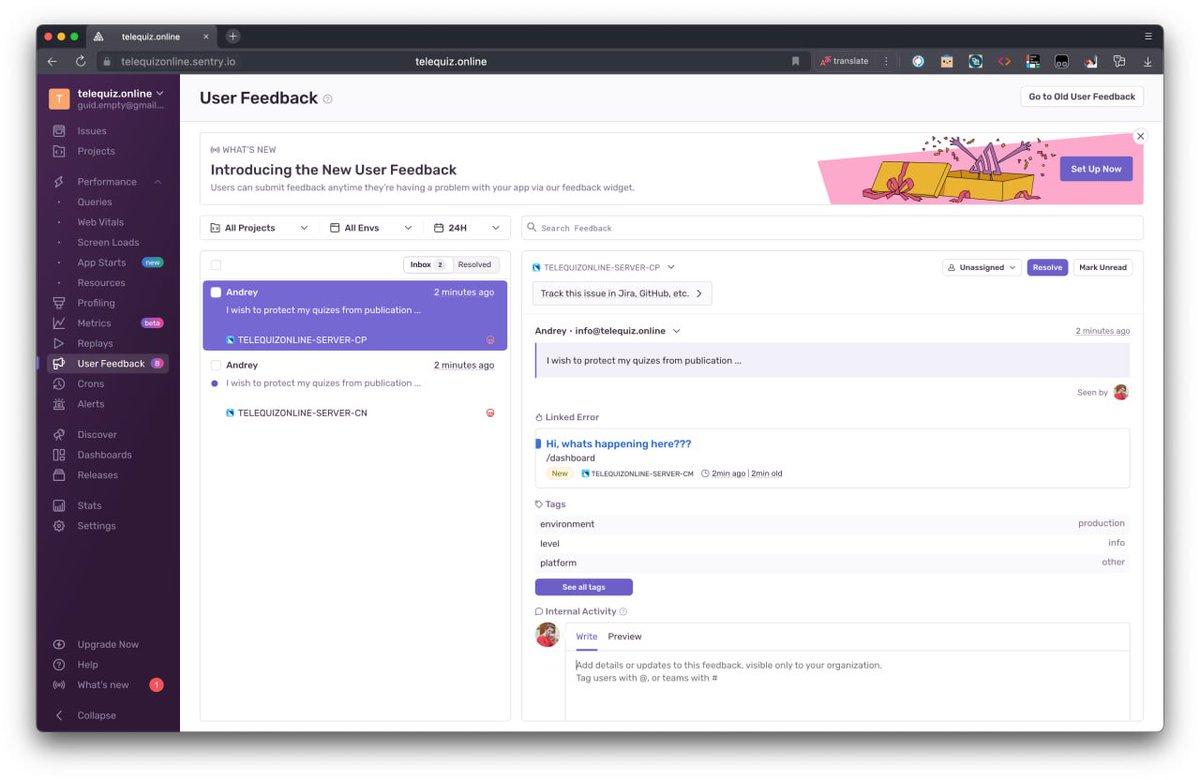The image size is (1200, 780).
Task: Click the browser back arrow
Action: (x=52, y=61)
